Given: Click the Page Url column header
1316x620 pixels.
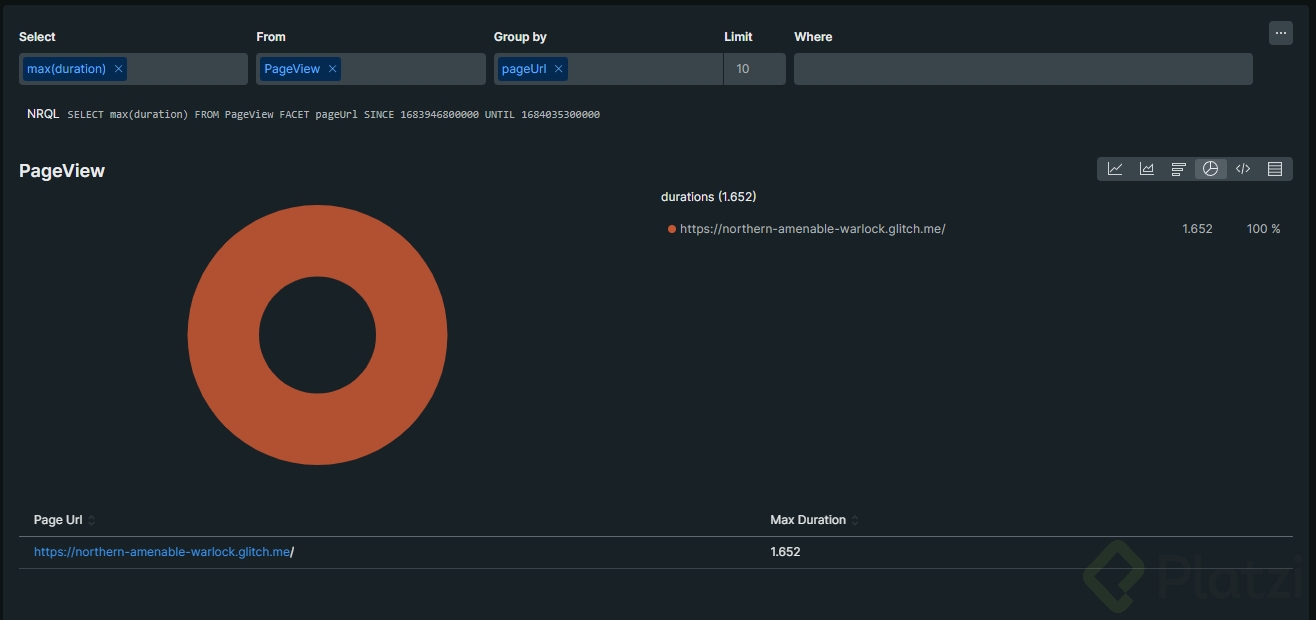Looking at the screenshot, I should click(58, 520).
